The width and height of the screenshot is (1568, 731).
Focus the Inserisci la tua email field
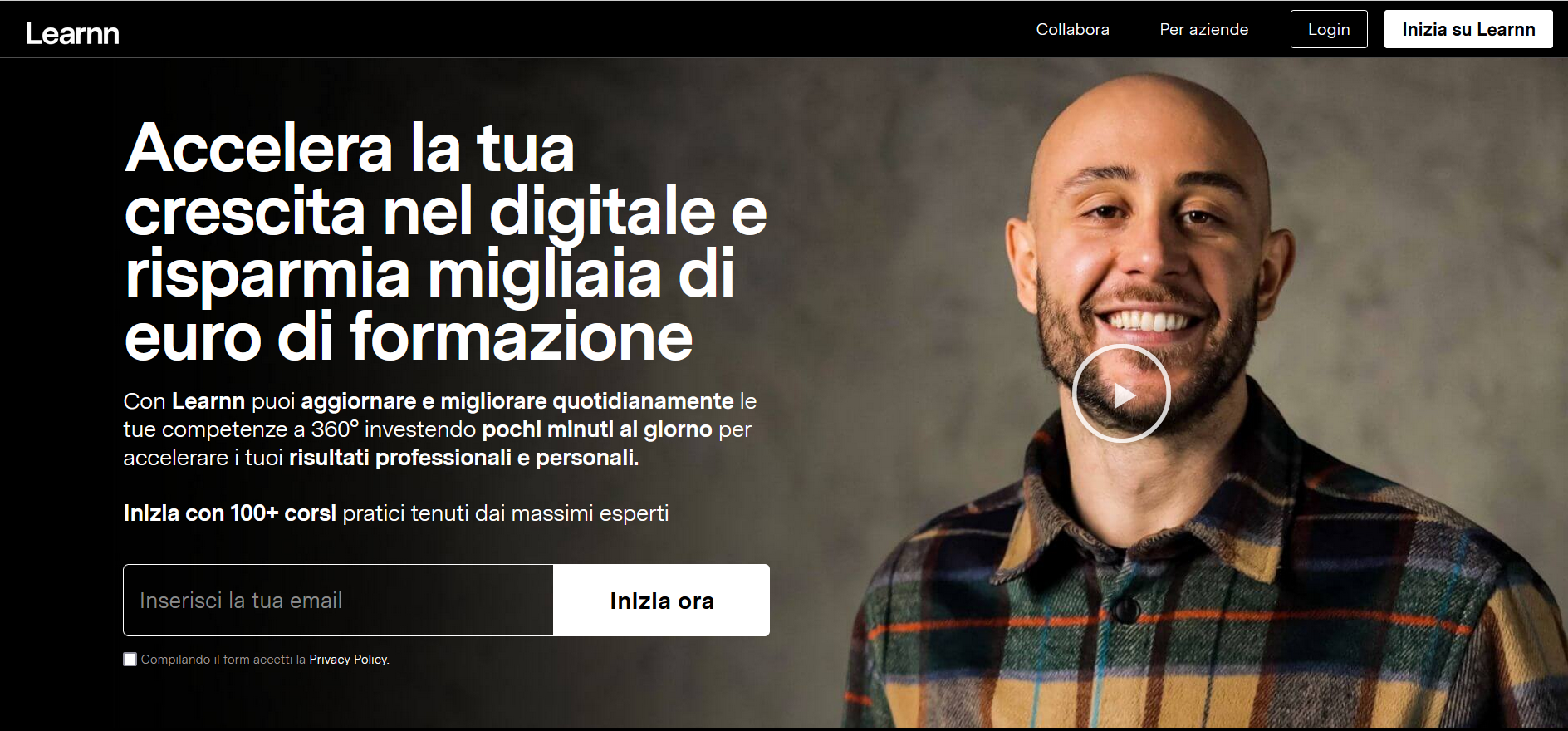338,601
